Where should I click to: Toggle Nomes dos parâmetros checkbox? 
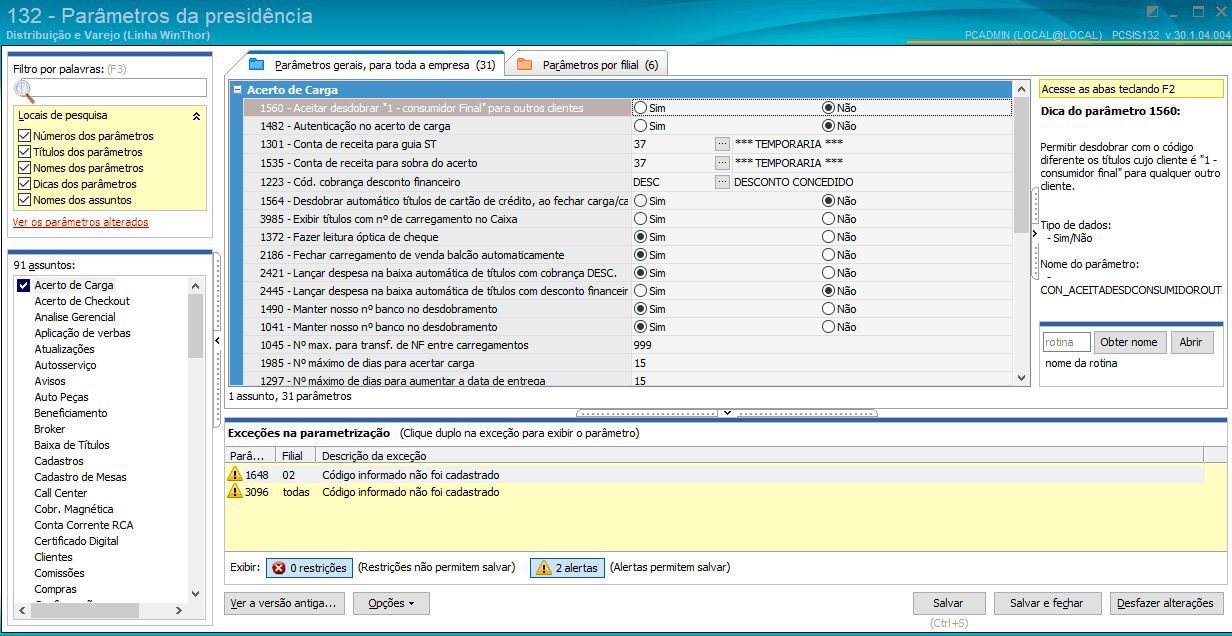pos(25,168)
